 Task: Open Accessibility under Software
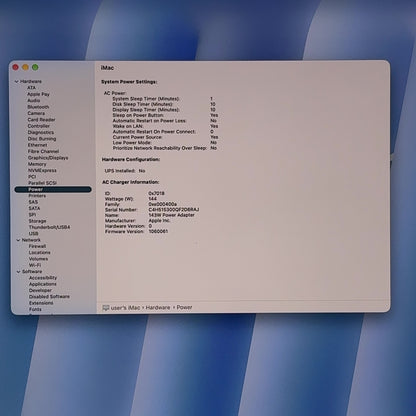[43, 278]
